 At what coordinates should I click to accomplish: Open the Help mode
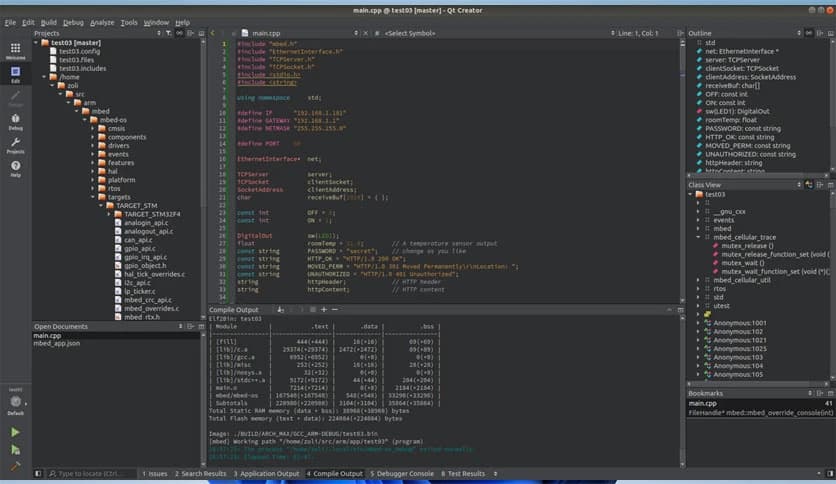point(15,168)
